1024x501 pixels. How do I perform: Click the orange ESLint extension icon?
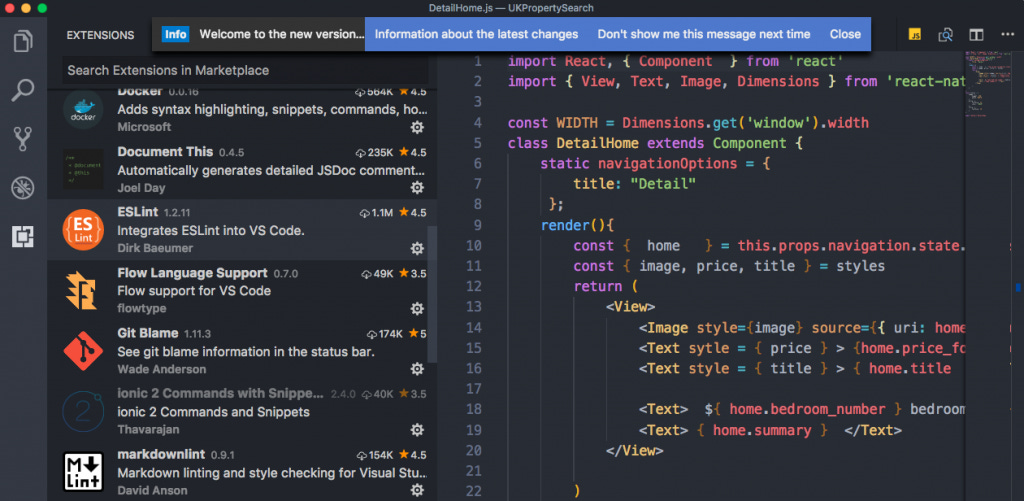(84, 230)
